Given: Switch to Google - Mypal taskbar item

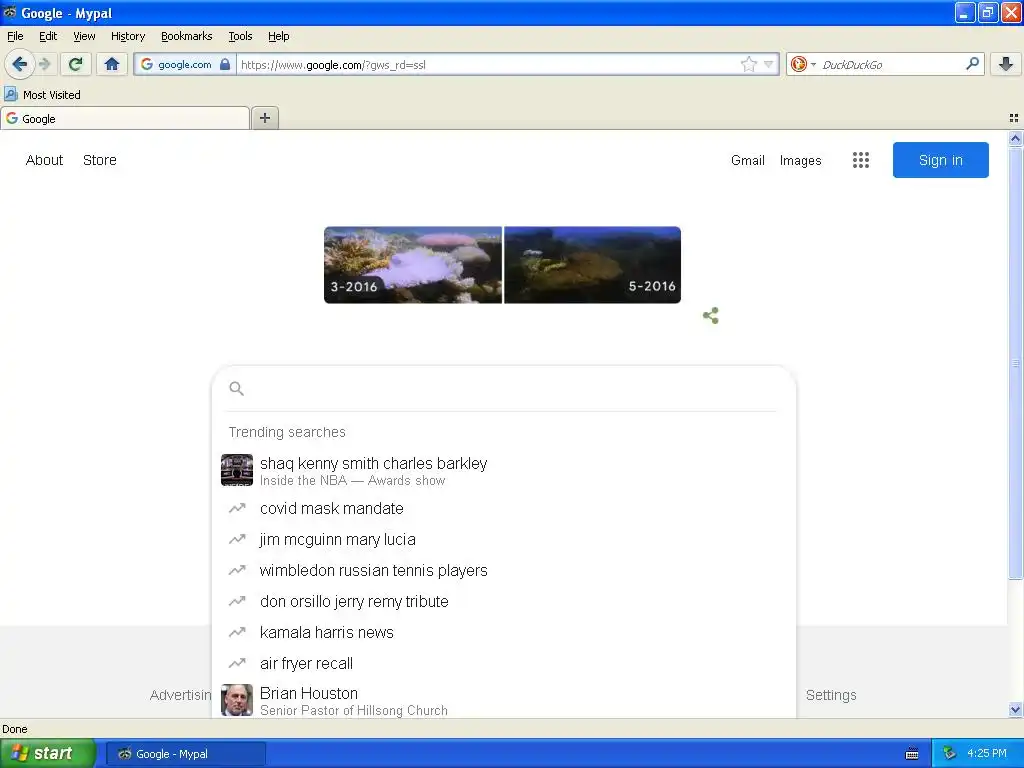Looking at the screenshot, I should 185,754.
